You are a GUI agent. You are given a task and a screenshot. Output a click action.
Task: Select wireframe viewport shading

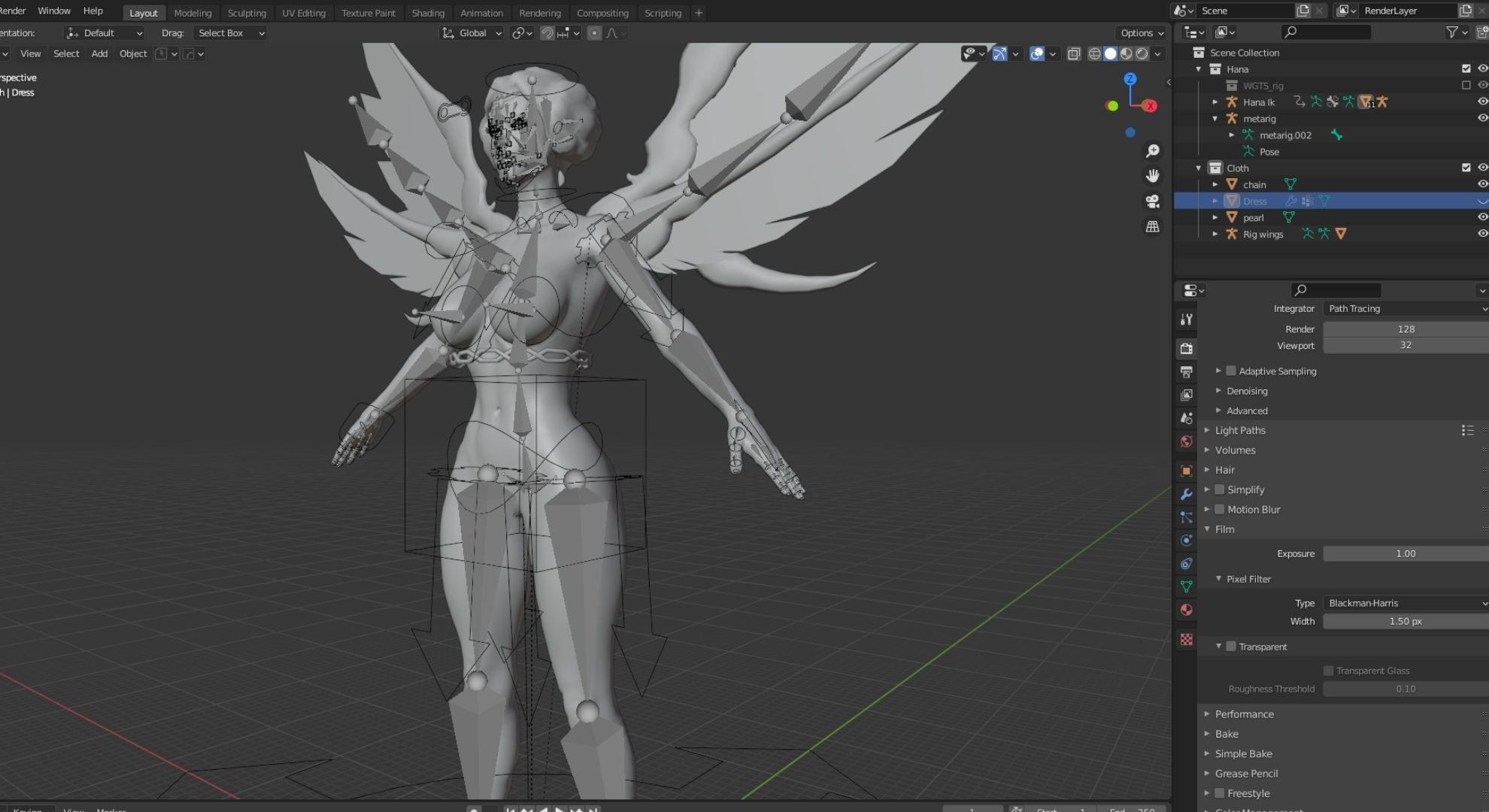click(1094, 53)
